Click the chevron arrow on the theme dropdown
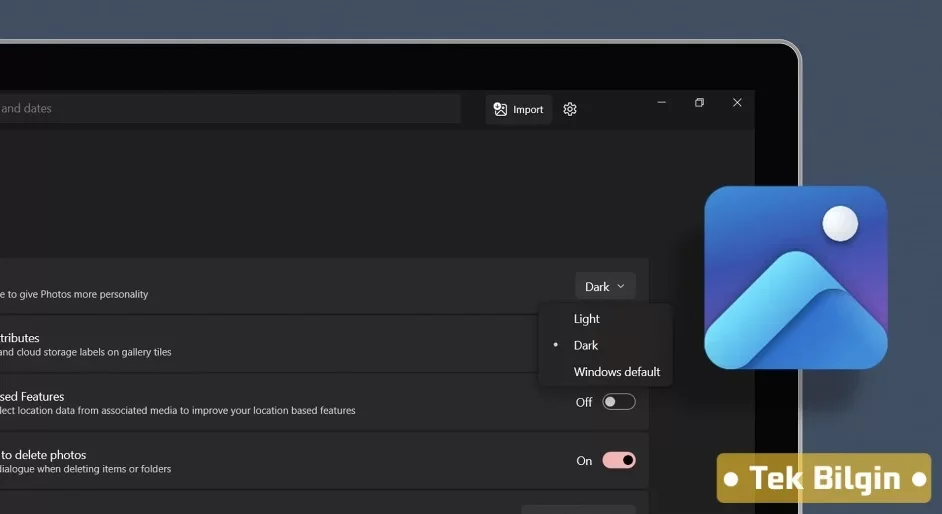This screenshot has height=514, width=942. [621, 287]
